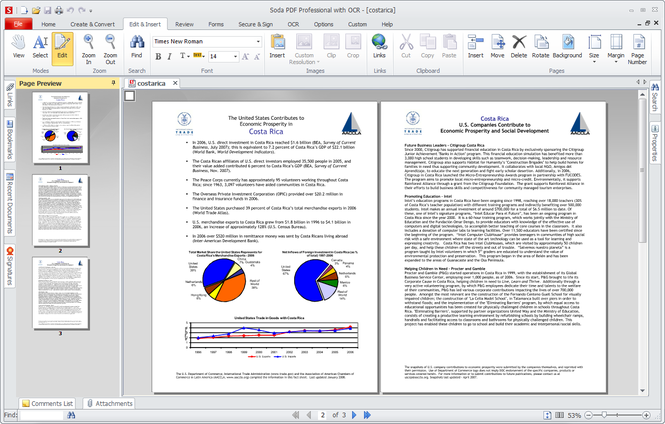Screen dimensions: 665x424
Task: Click the page Background icon
Action: pyautogui.click(x=567, y=46)
